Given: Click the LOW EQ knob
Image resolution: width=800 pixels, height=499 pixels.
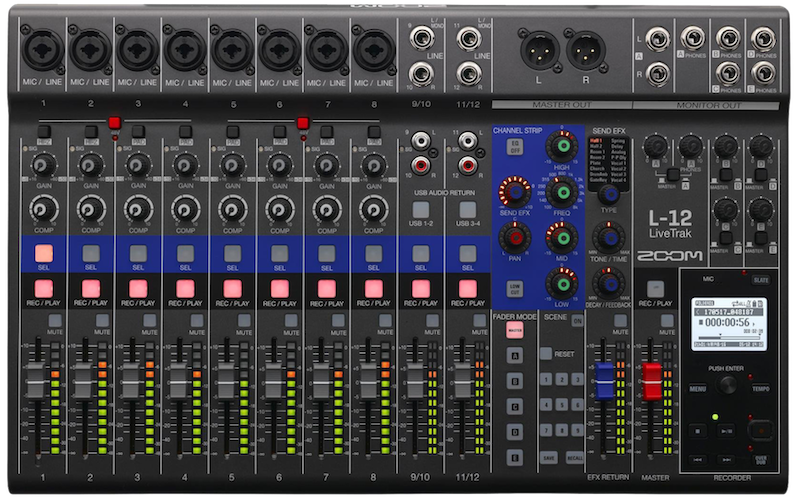Looking at the screenshot, I should [562, 284].
